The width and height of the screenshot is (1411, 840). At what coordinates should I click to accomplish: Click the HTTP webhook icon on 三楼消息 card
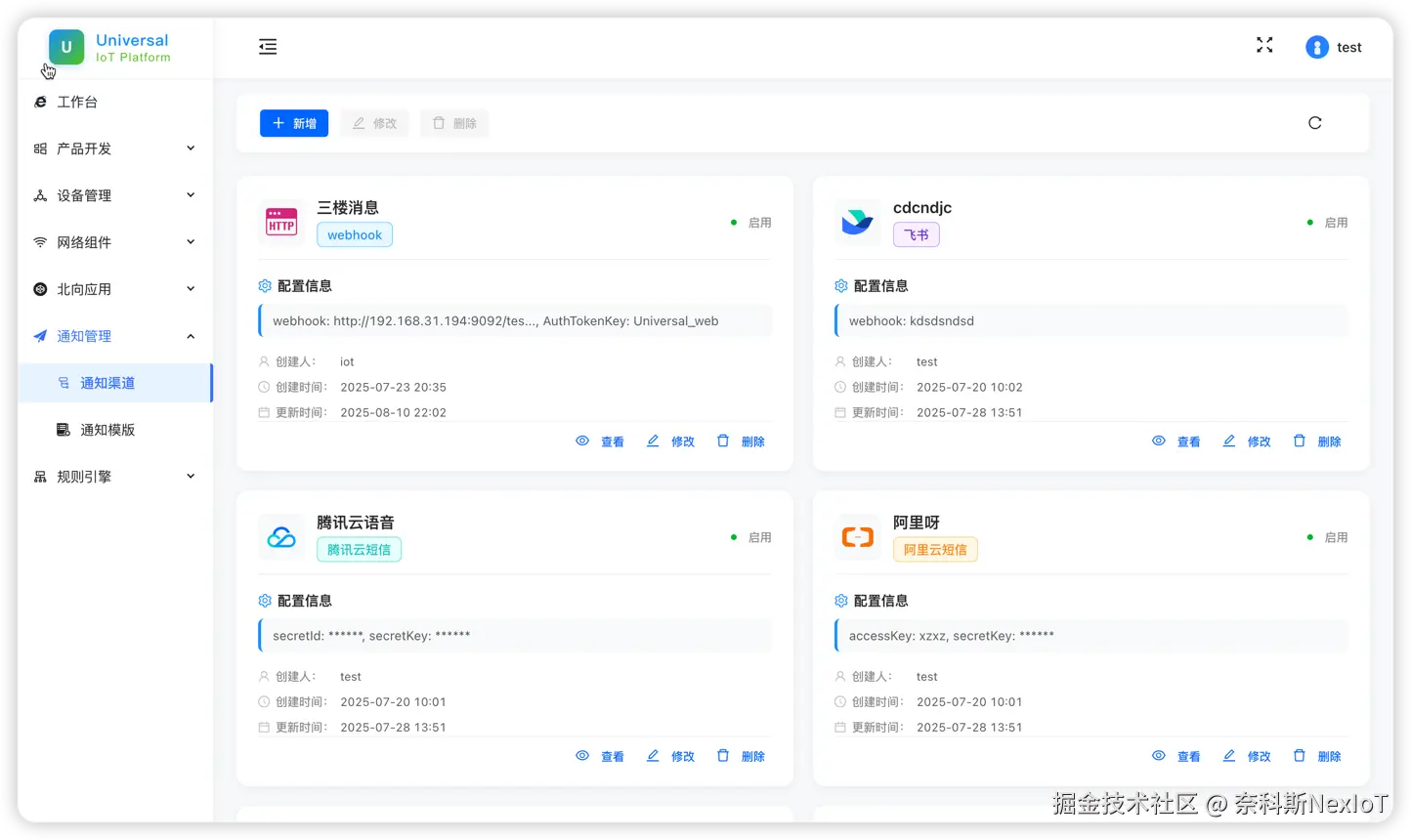[x=280, y=220]
